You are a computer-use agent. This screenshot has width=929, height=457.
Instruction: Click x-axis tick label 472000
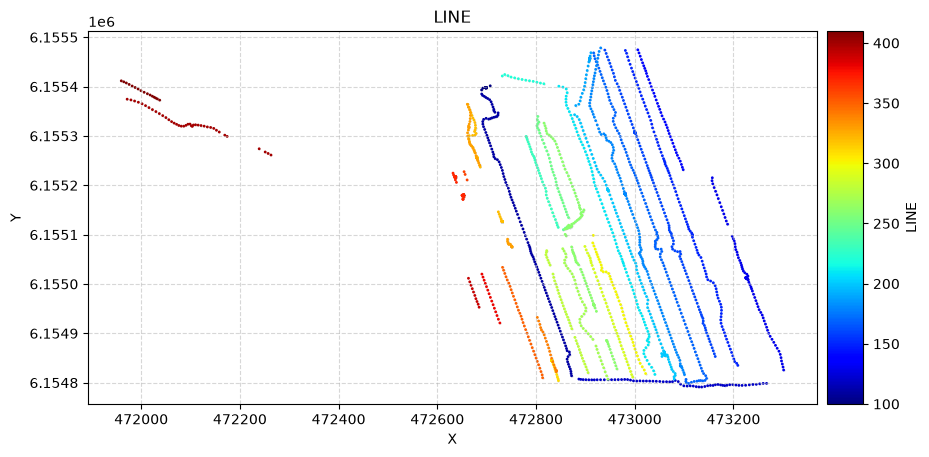tap(141, 419)
